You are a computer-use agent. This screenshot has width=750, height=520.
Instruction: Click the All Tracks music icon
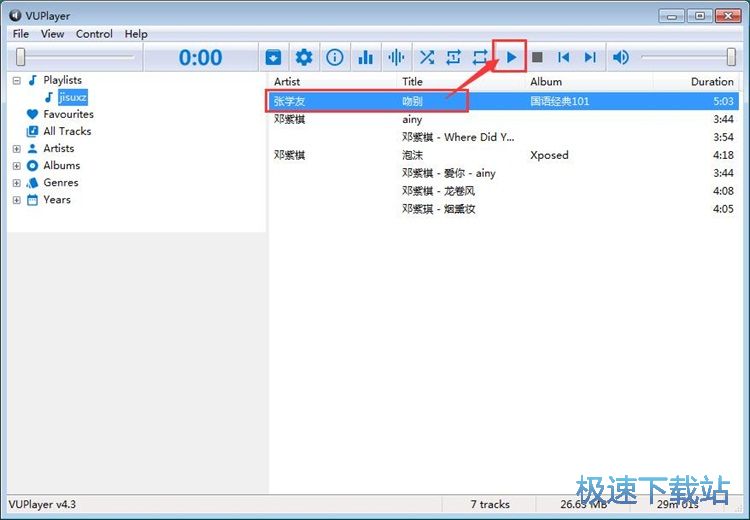coord(32,131)
